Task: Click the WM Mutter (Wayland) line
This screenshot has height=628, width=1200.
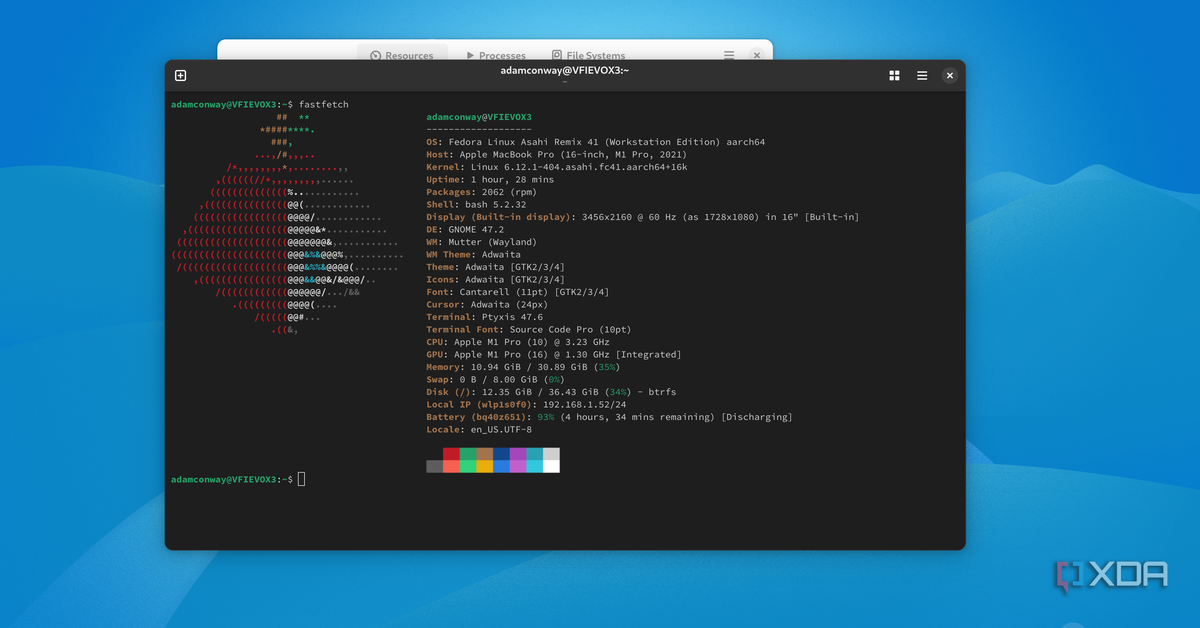Action: point(482,242)
